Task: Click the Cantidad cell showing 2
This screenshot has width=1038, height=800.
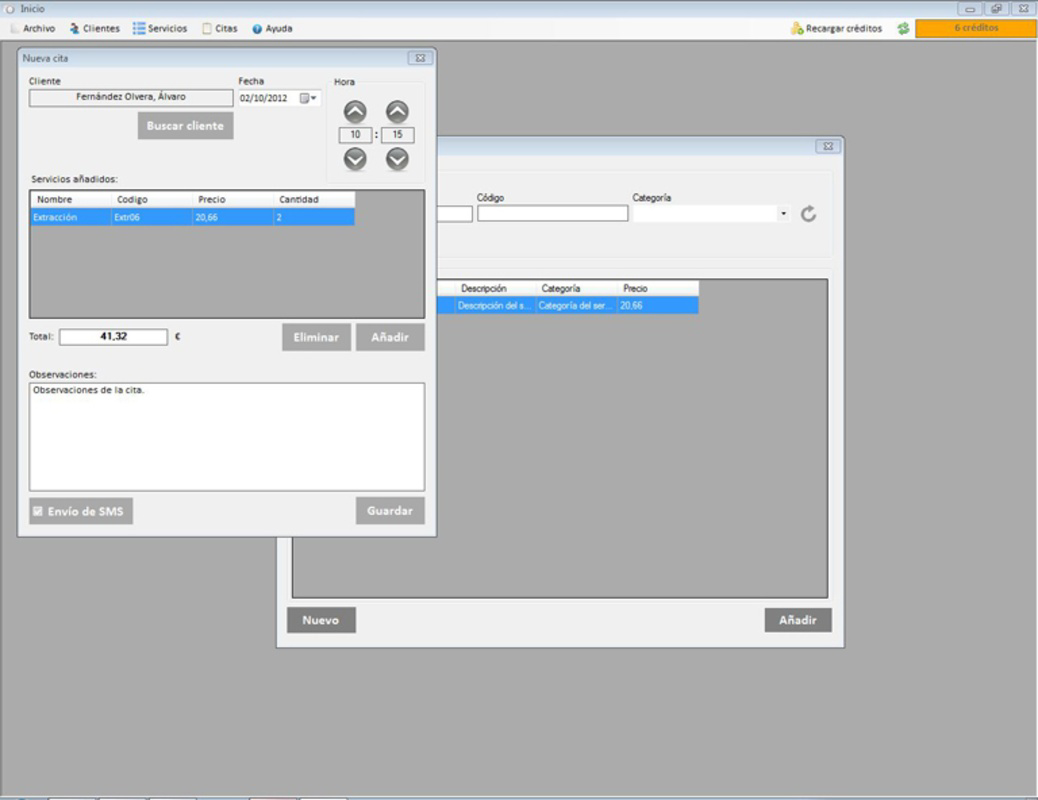Action: tap(314, 217)
